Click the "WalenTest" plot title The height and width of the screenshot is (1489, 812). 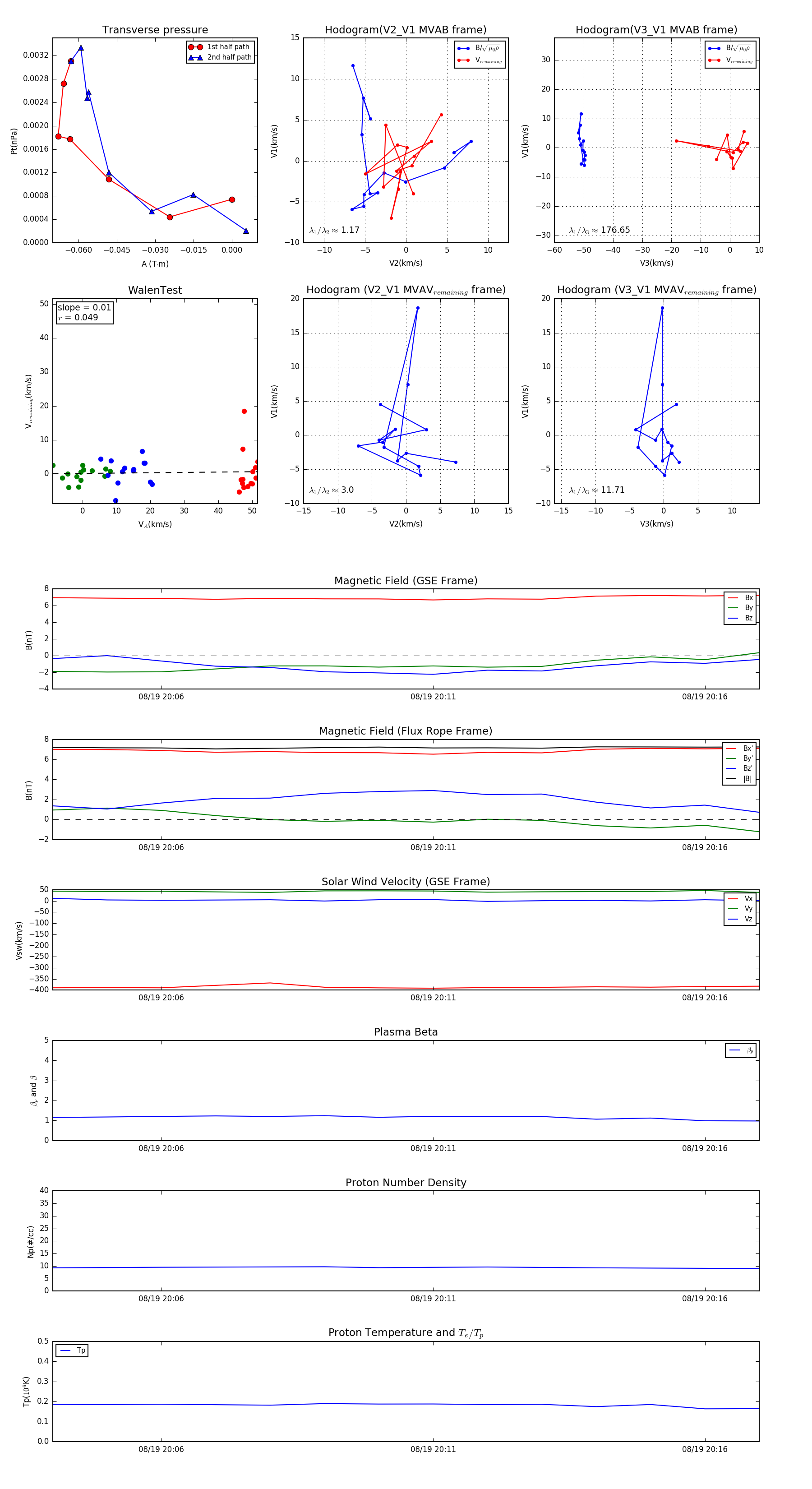[x=155, y=290]
